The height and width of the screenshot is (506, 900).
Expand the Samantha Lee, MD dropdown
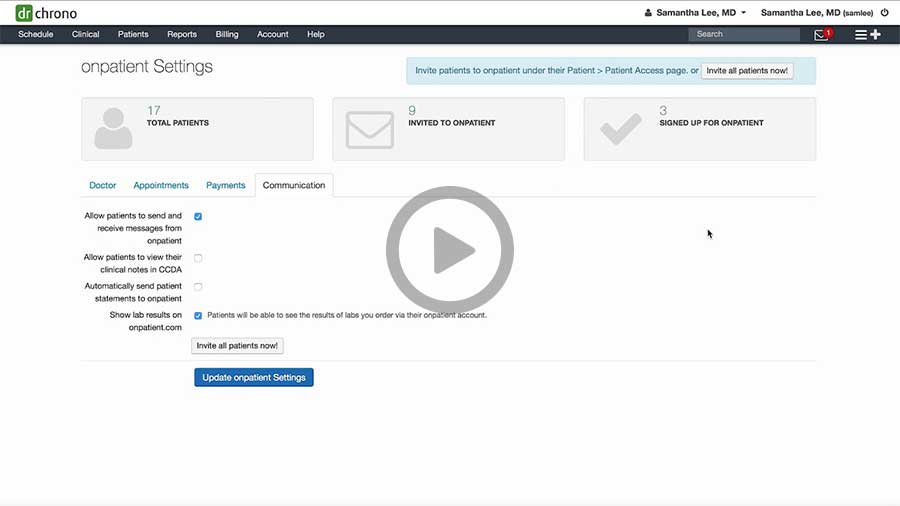point(695,13)
